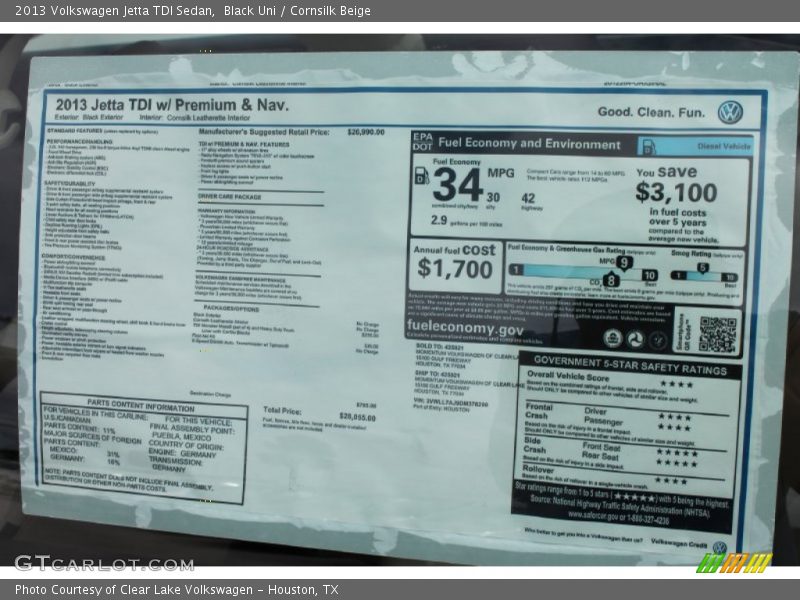Click the CO2 rating 8 marker

click(x=611, y=281)
